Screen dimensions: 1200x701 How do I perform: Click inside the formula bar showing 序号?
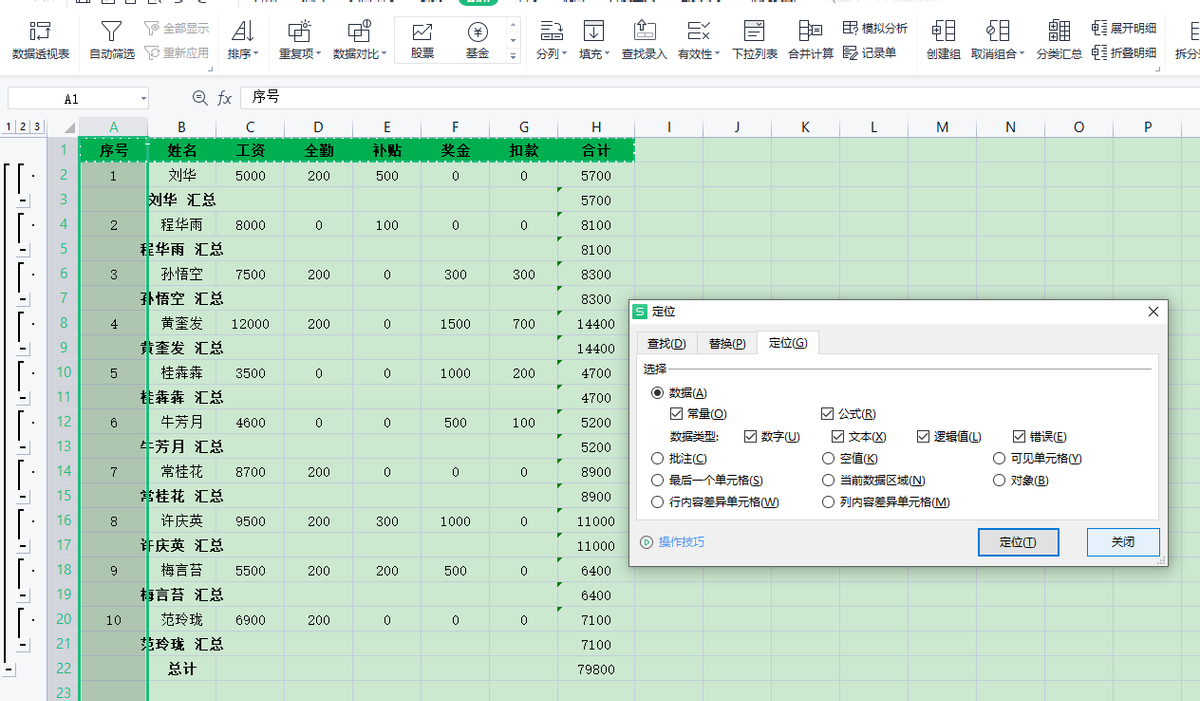[720, 98]
